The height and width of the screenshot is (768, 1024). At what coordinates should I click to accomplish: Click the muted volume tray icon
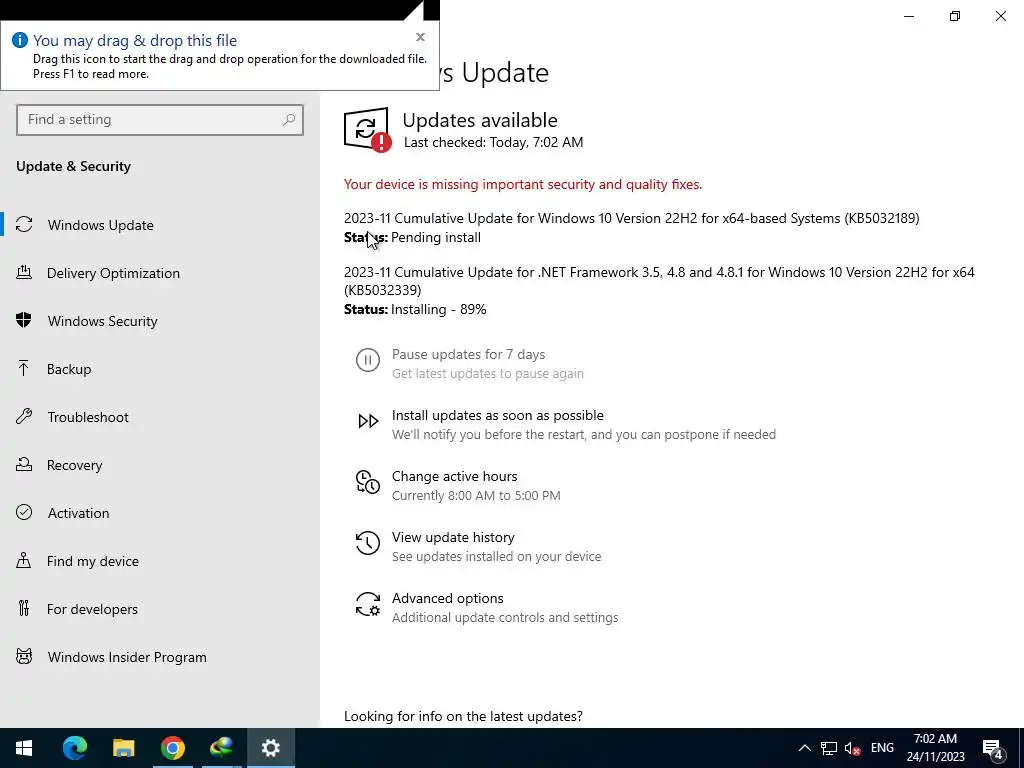852,748
